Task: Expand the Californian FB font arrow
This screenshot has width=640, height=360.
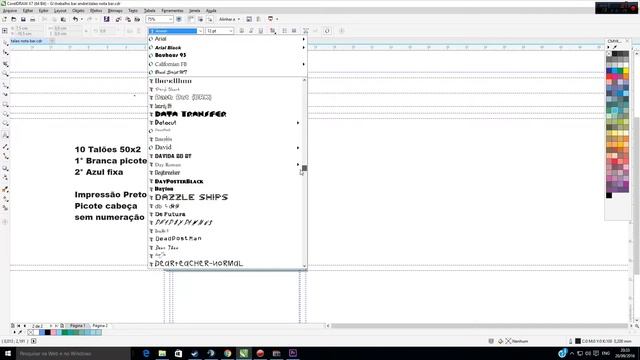Action: (x=303, y=64)
